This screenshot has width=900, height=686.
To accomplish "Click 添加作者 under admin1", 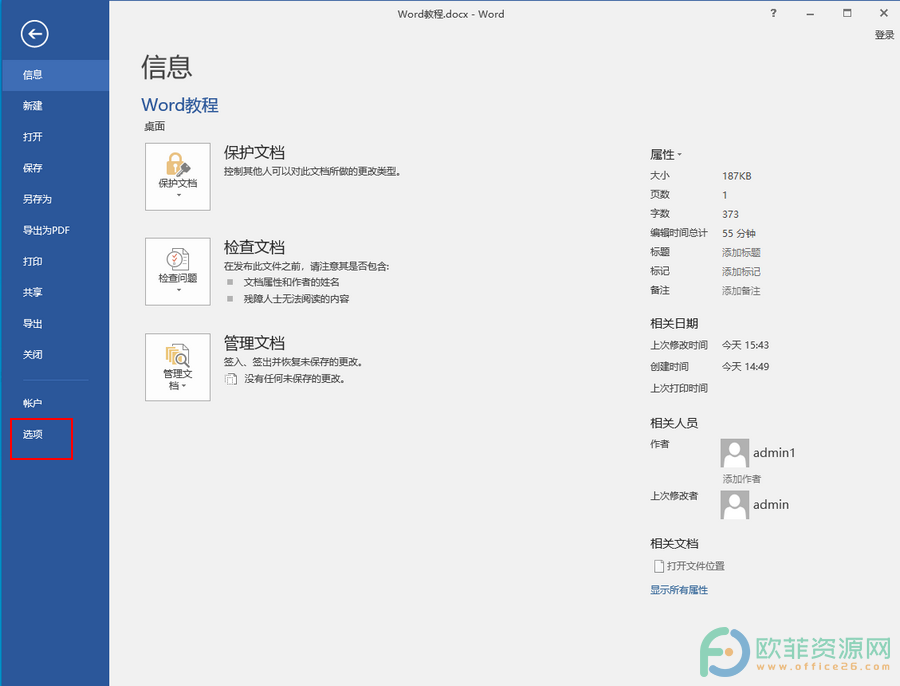I will [742, 479].
